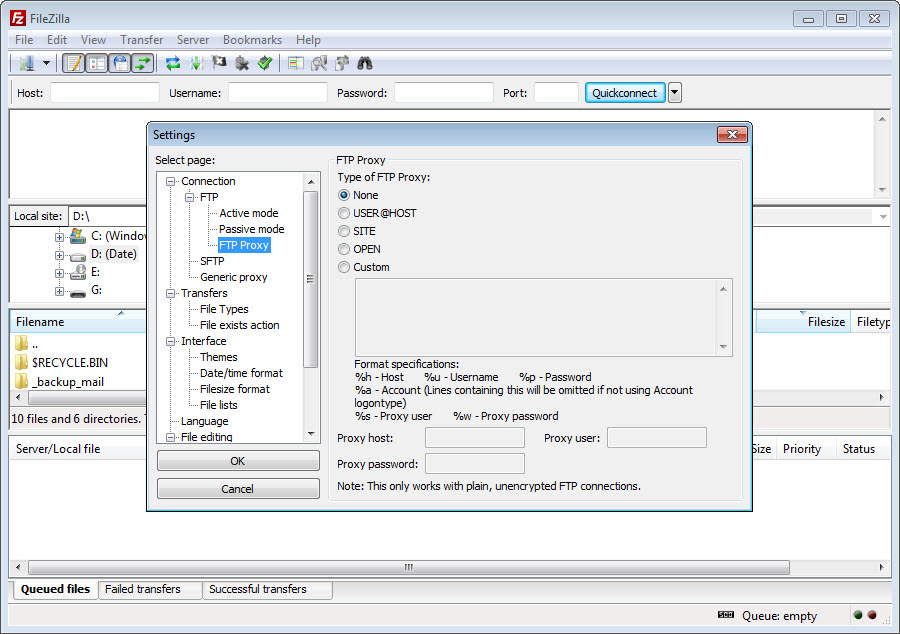900x634 pixels.
Task: Click the Quickconnect button
Action: (x=624, y=93)
